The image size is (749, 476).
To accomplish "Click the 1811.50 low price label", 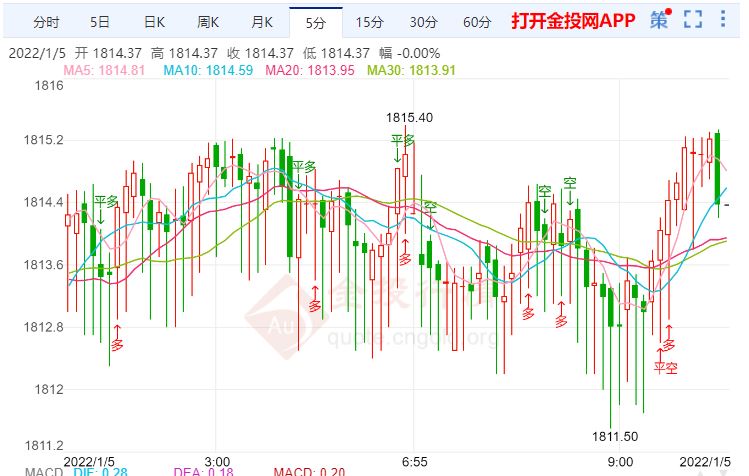I will 615,436.
